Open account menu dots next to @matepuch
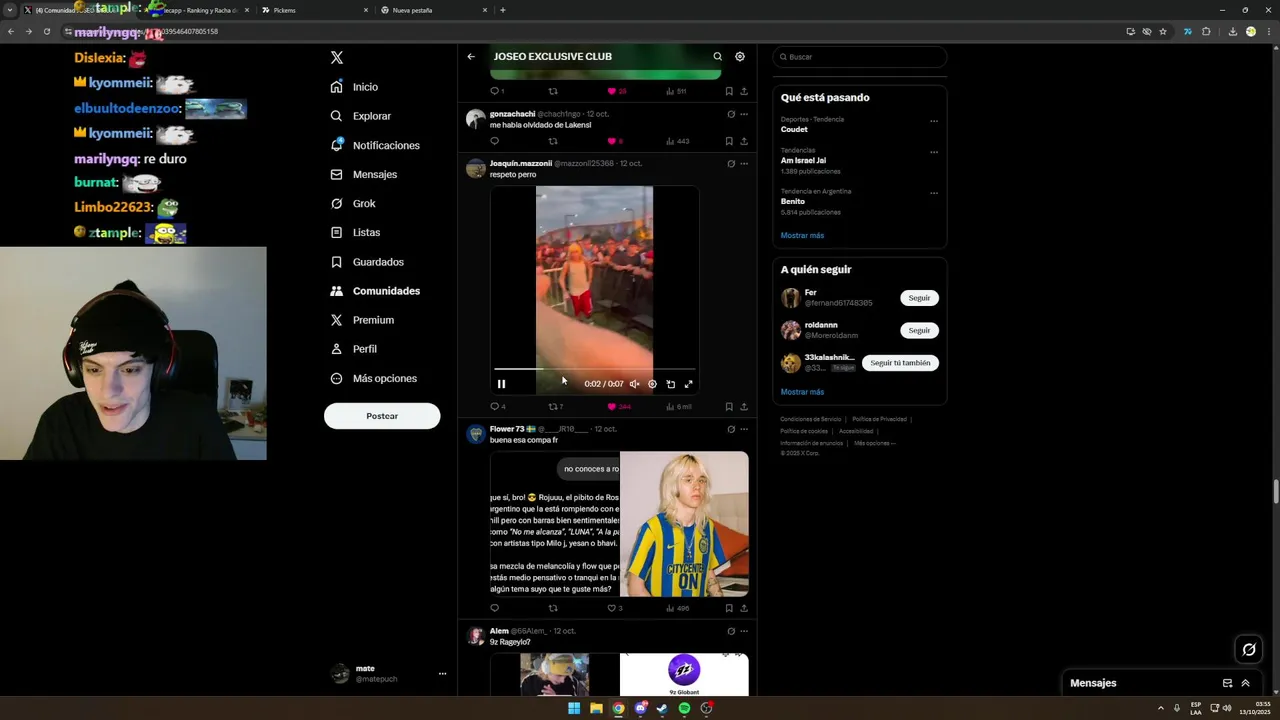The height and width of the screenshot is (720, 1280). pos(442,674)
